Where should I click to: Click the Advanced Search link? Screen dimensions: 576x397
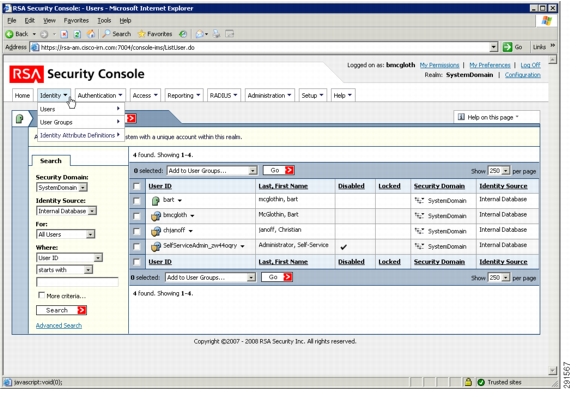59,325
